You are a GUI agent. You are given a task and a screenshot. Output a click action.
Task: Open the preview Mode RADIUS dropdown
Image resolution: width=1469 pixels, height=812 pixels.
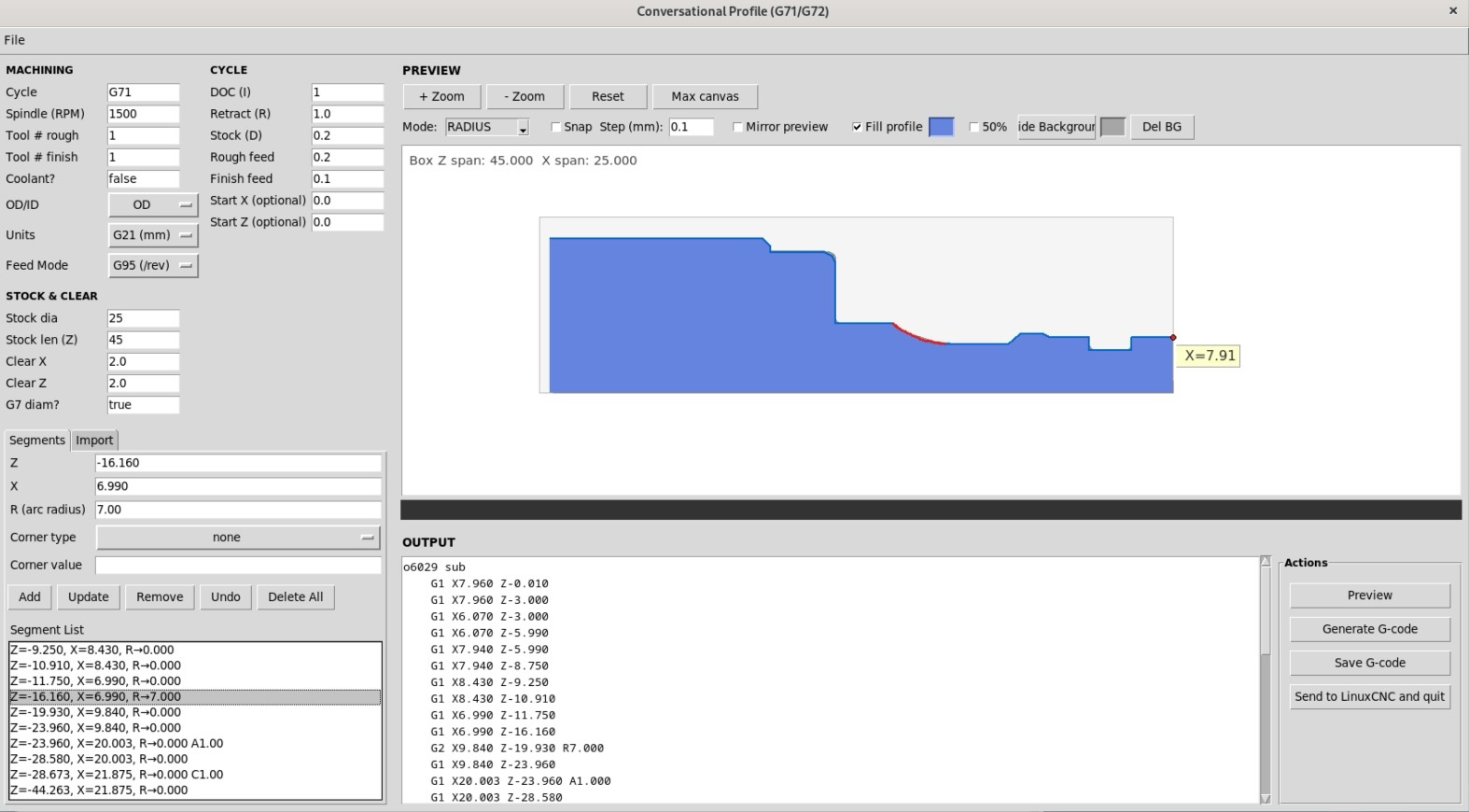[487, 127]
